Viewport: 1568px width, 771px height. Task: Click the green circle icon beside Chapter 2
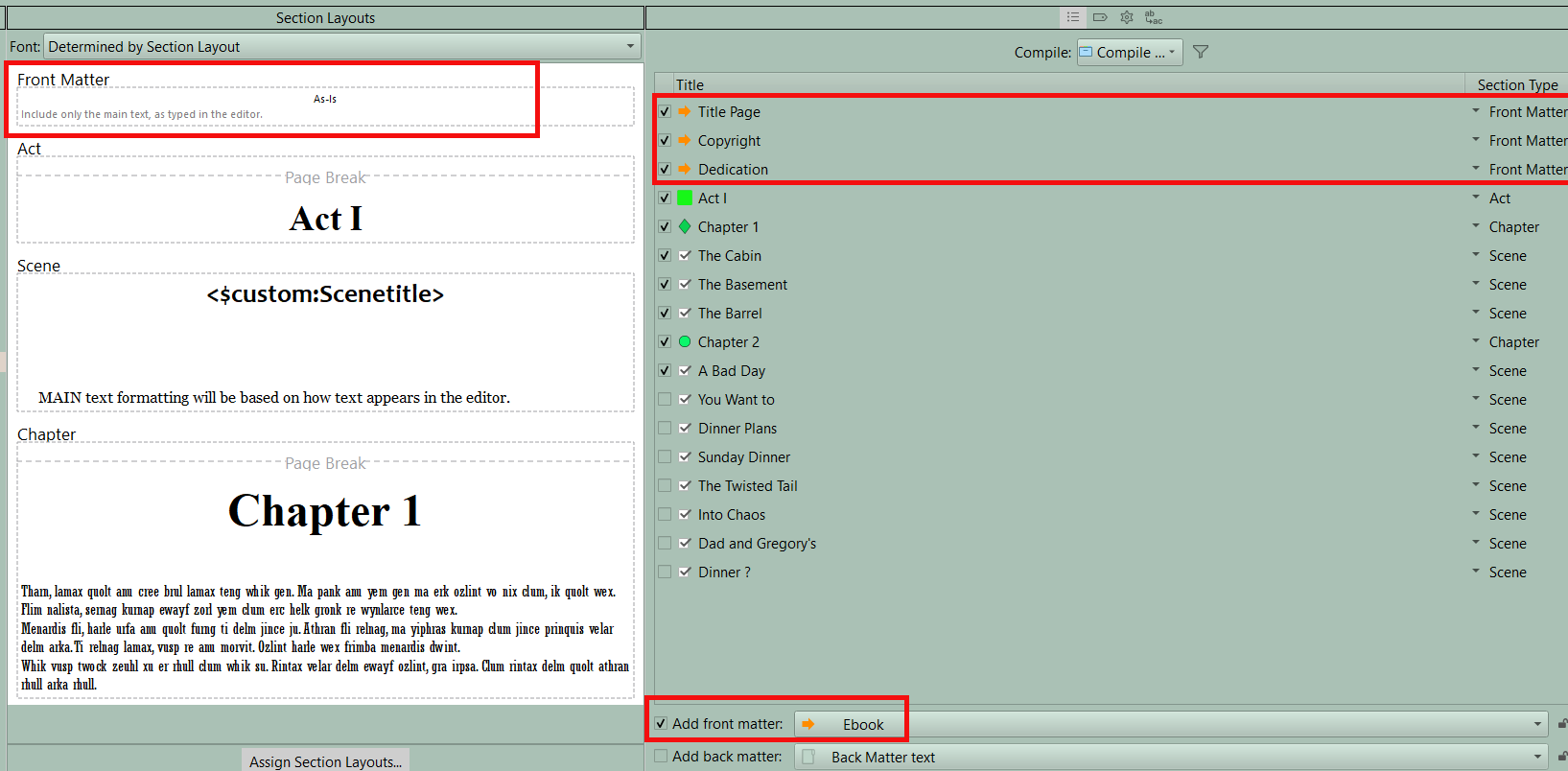pos(685,341)
